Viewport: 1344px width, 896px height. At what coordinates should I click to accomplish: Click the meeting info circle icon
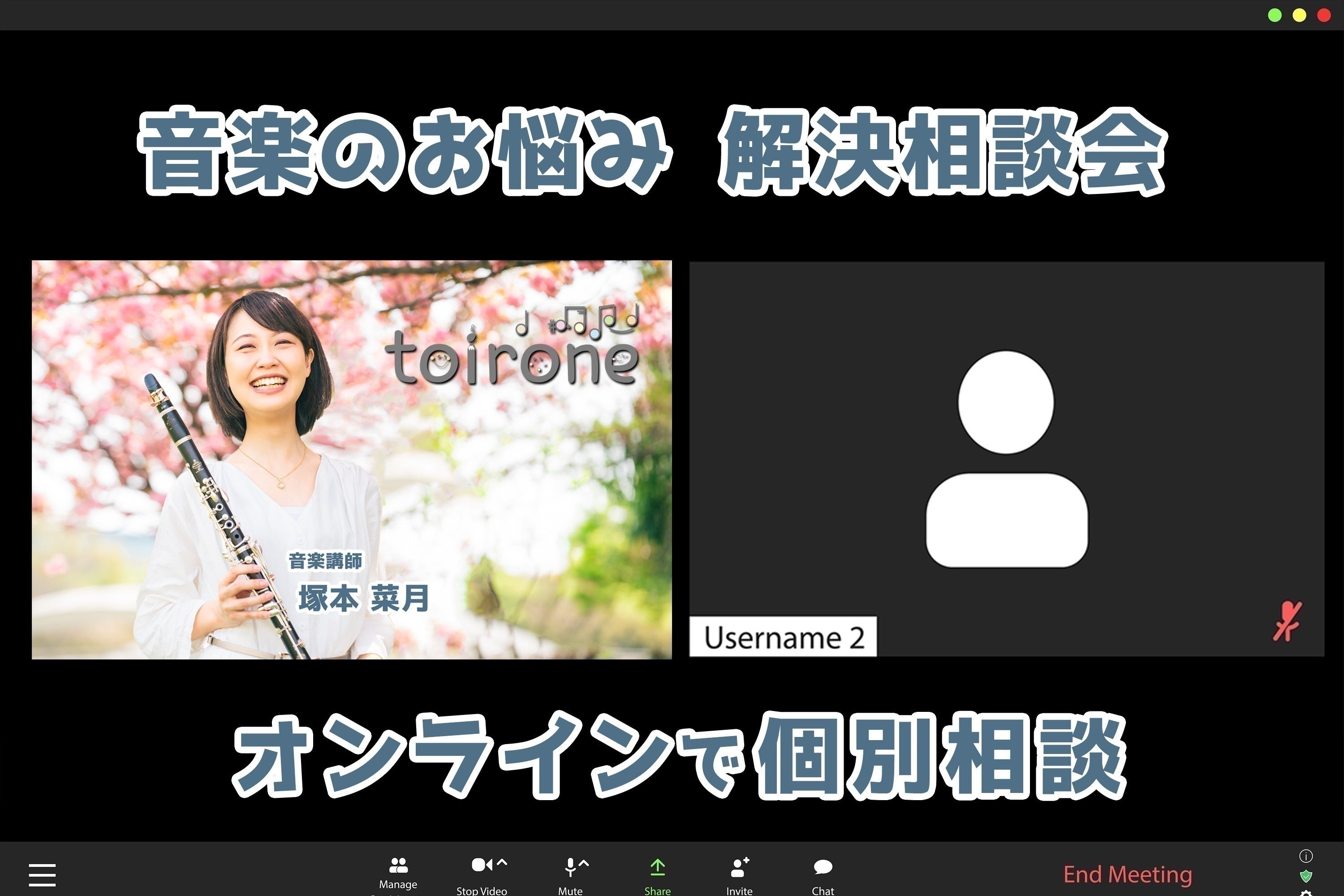point(1306,856)
